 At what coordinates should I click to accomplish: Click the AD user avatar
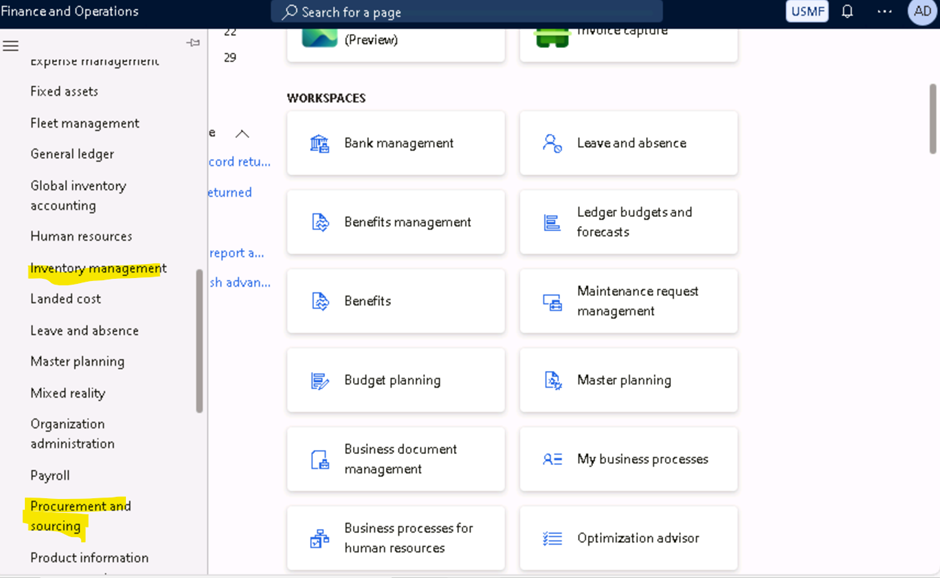[923, 11]
